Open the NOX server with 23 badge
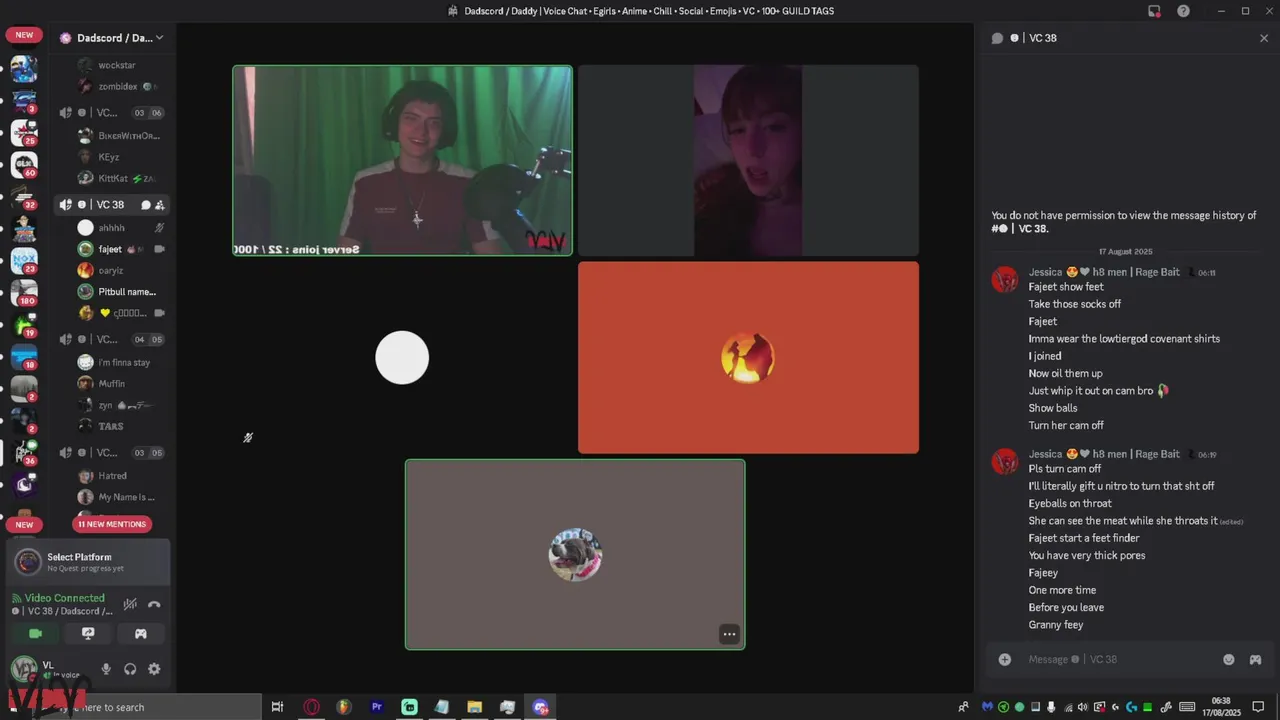The width and height of the screenshot is (1280, 720). [x=24, y=260]
